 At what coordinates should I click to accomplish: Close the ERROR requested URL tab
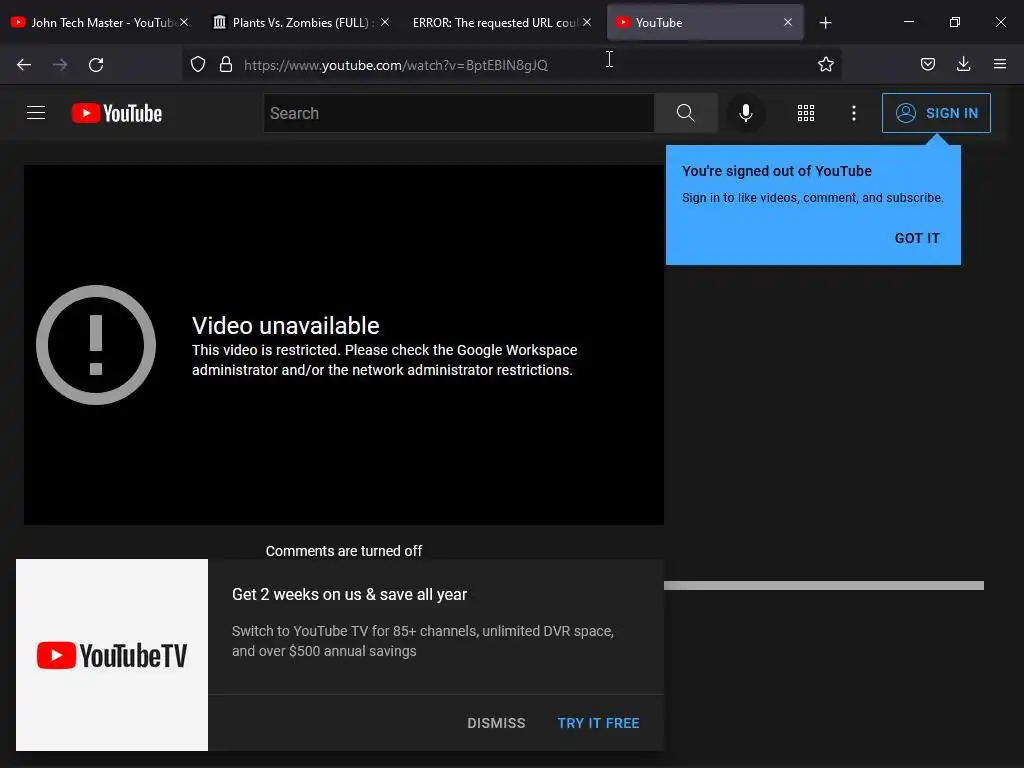pyautogui.click(x=587, y=22)
